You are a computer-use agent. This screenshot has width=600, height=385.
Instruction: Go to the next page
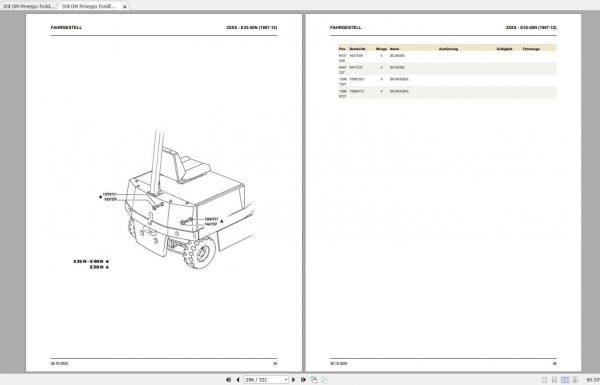[x=293, y=380]
